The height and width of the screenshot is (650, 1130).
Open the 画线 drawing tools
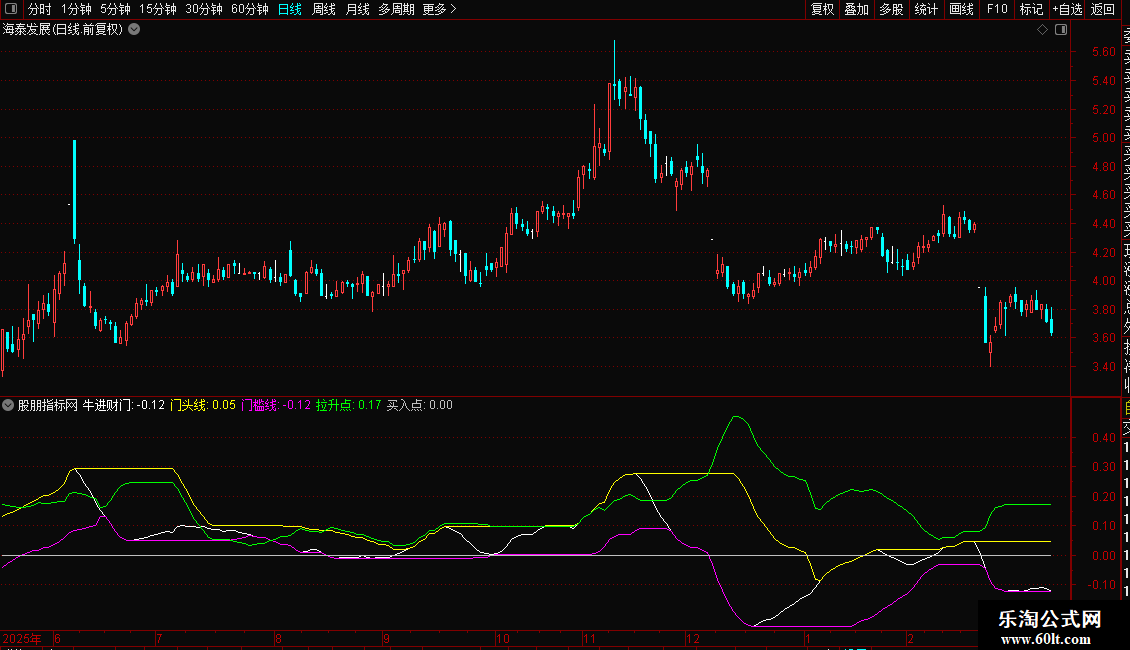coord(961,9)
